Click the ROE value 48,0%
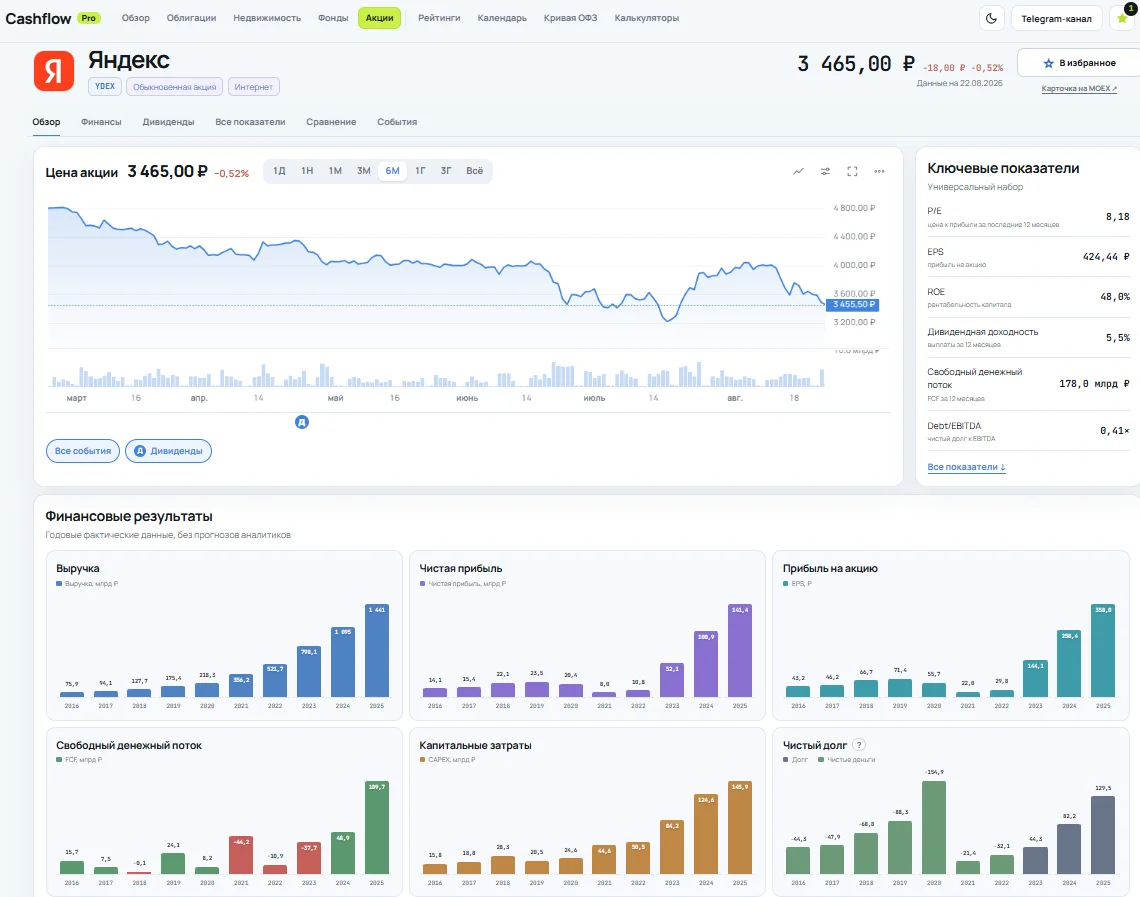This screenshot has width=1140, height=897. [x=1115, y=297]
